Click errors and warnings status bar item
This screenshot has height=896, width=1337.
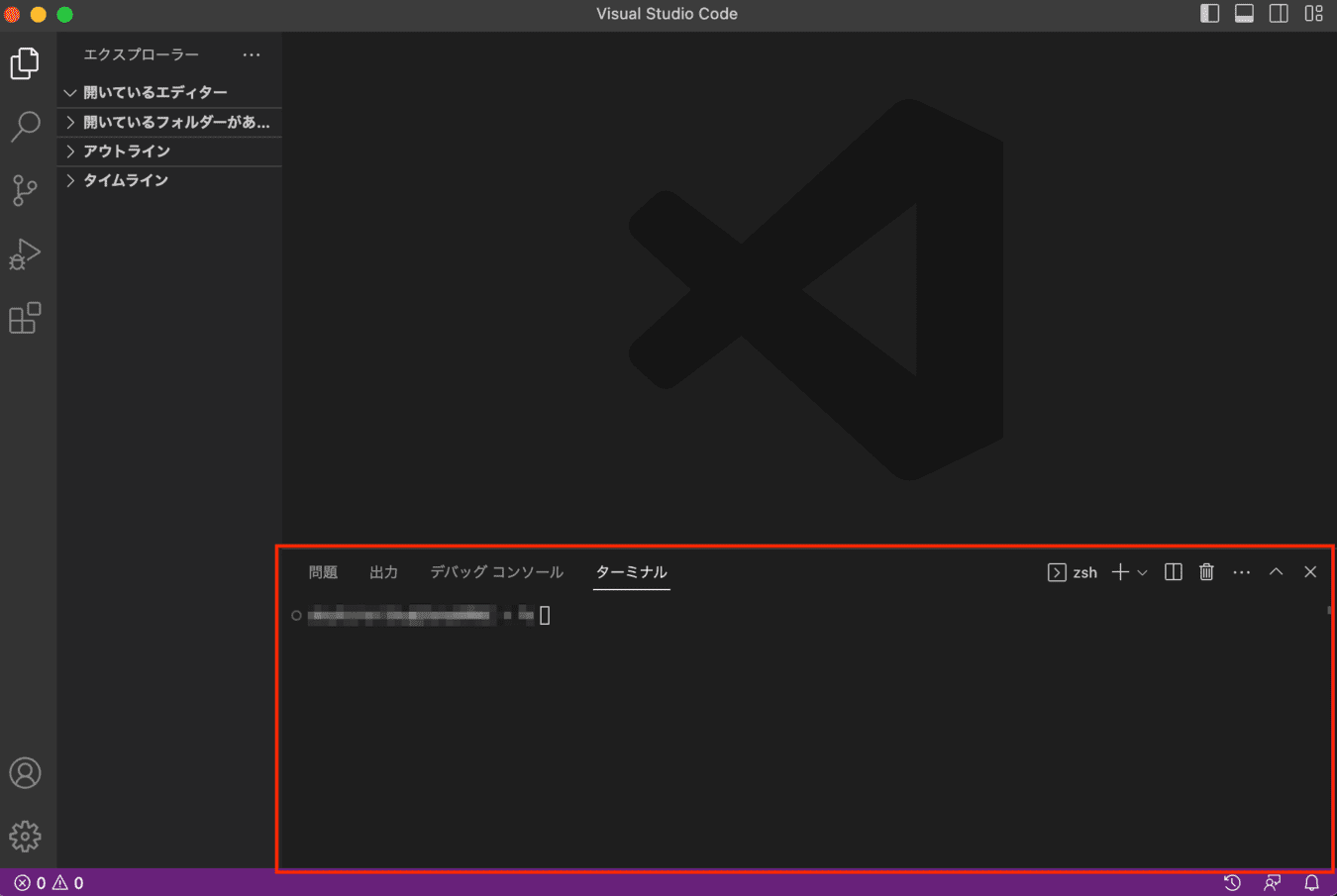pyautogui.click(x=49, y=883)
